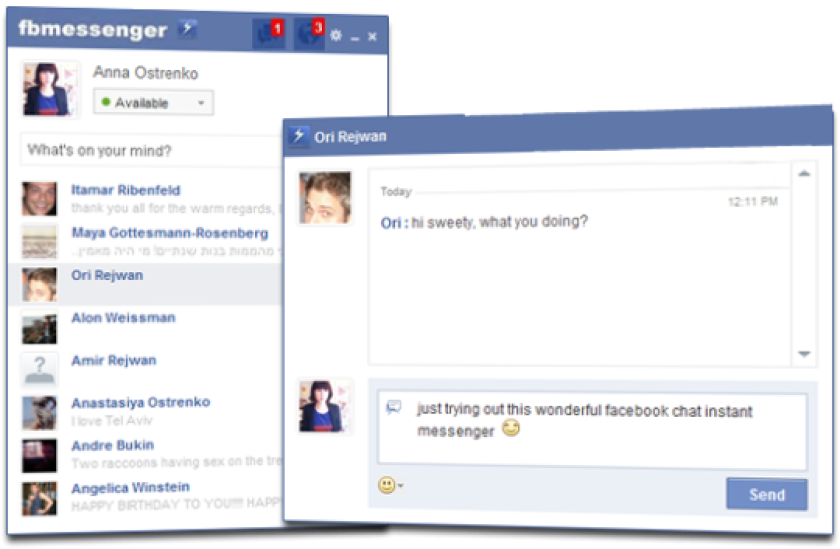Click Alon Weissman's avatar thumbnail

point(39,327)
